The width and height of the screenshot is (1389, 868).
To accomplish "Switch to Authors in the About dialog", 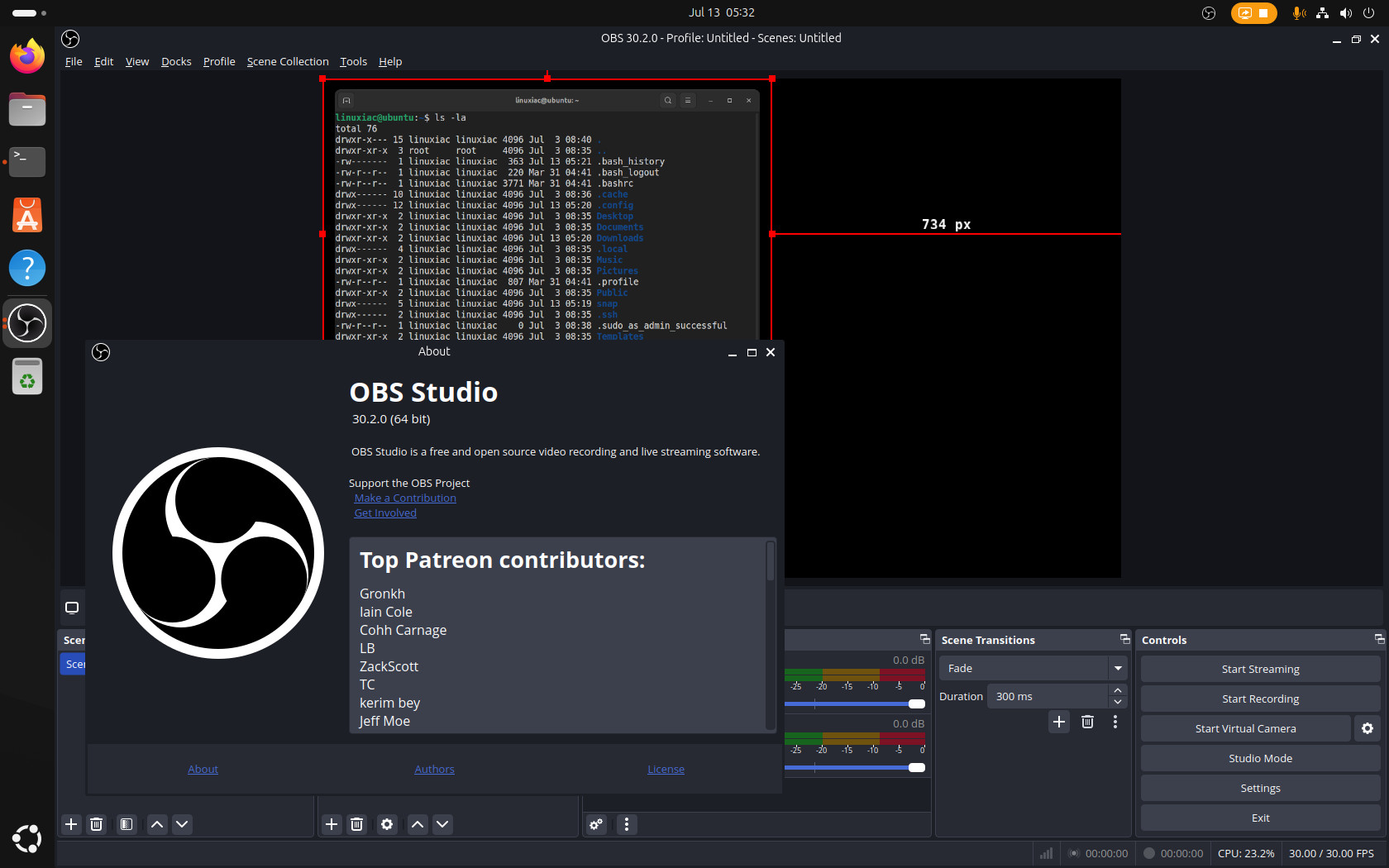I will 434,769.
